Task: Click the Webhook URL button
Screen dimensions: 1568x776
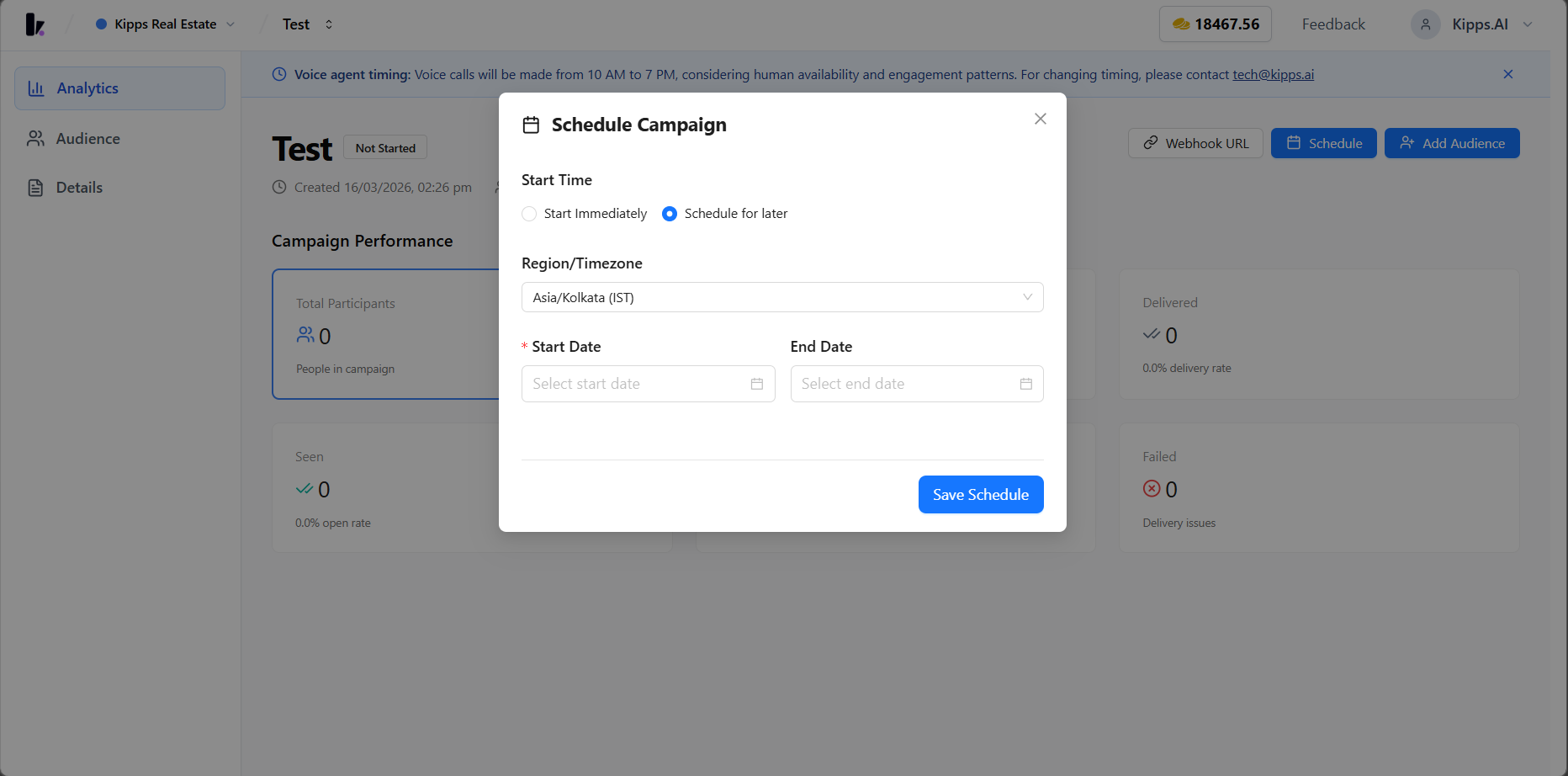Action: click(1195, 143)
